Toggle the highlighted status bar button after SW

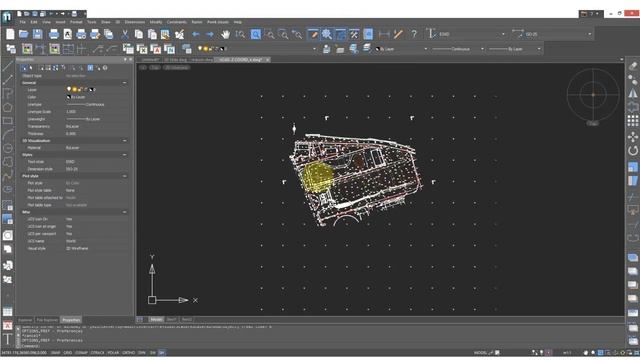tap(162, 353)
